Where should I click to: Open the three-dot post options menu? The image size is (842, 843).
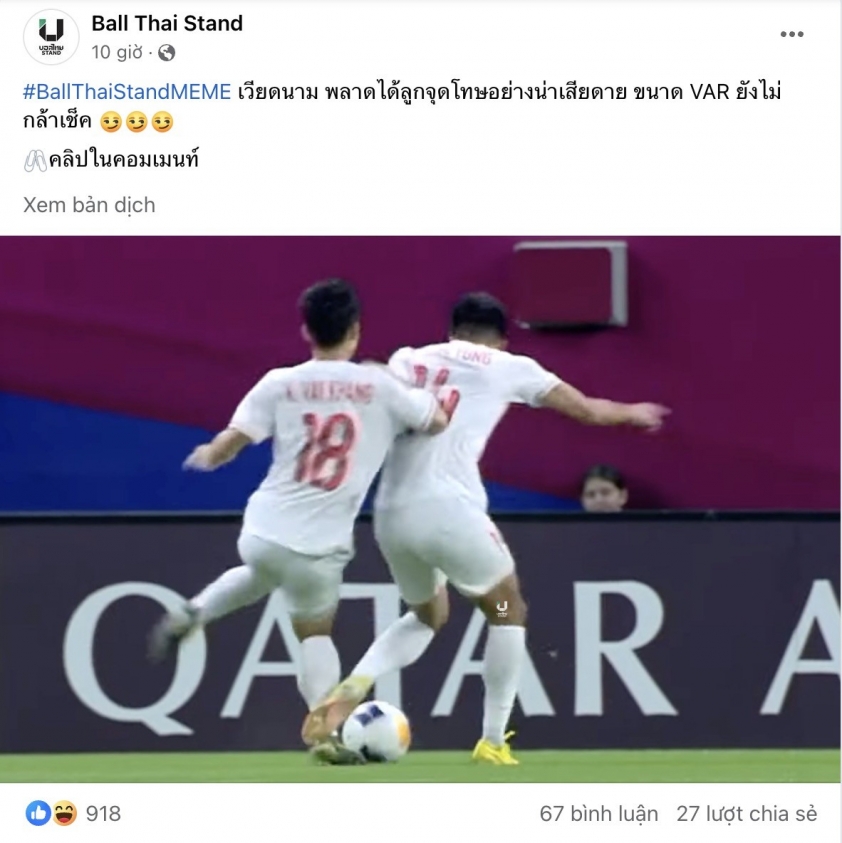(x=791, y=34)
